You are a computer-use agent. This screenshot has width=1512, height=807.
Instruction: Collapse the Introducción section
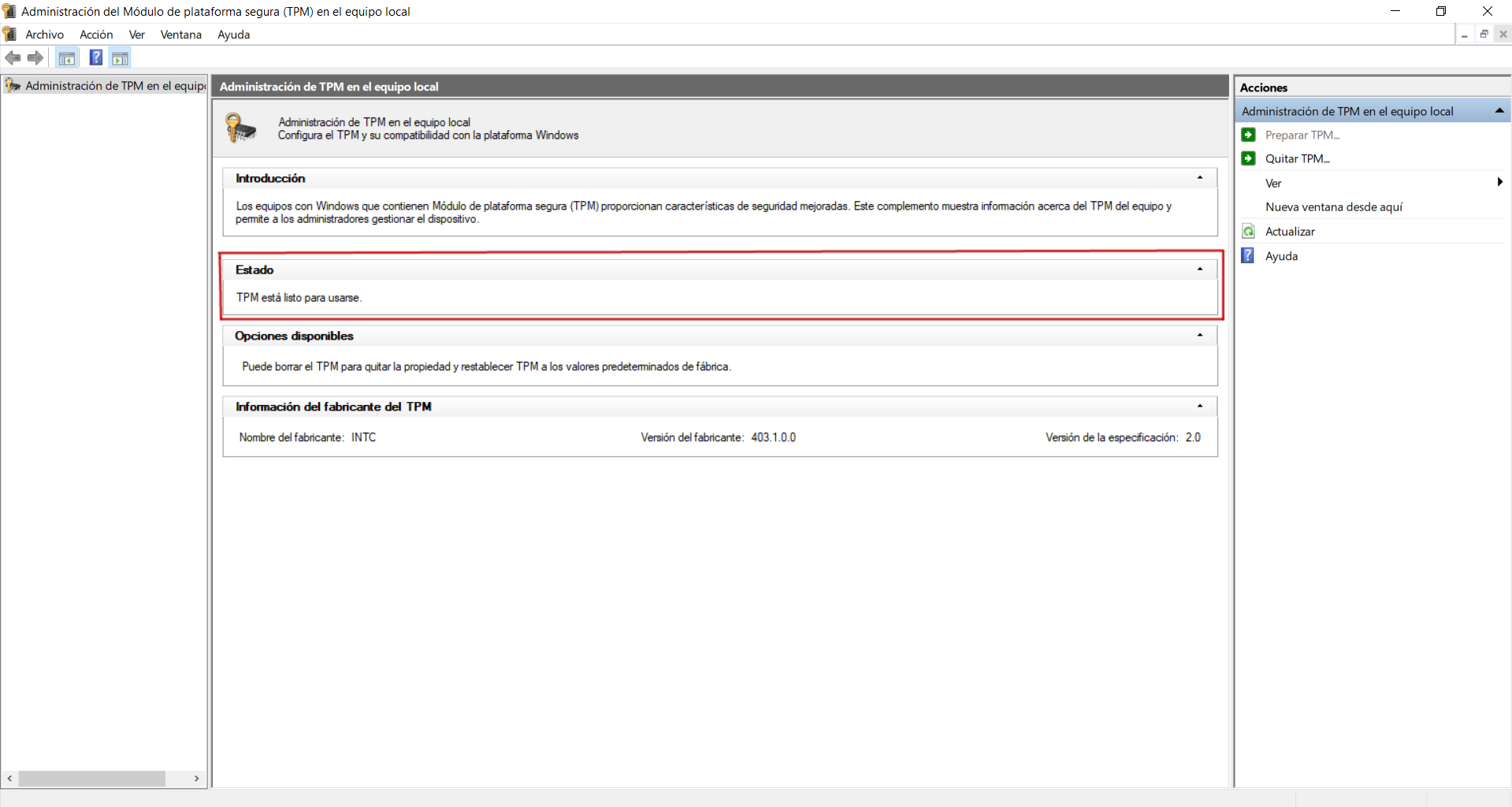(x=1200, y=178)
